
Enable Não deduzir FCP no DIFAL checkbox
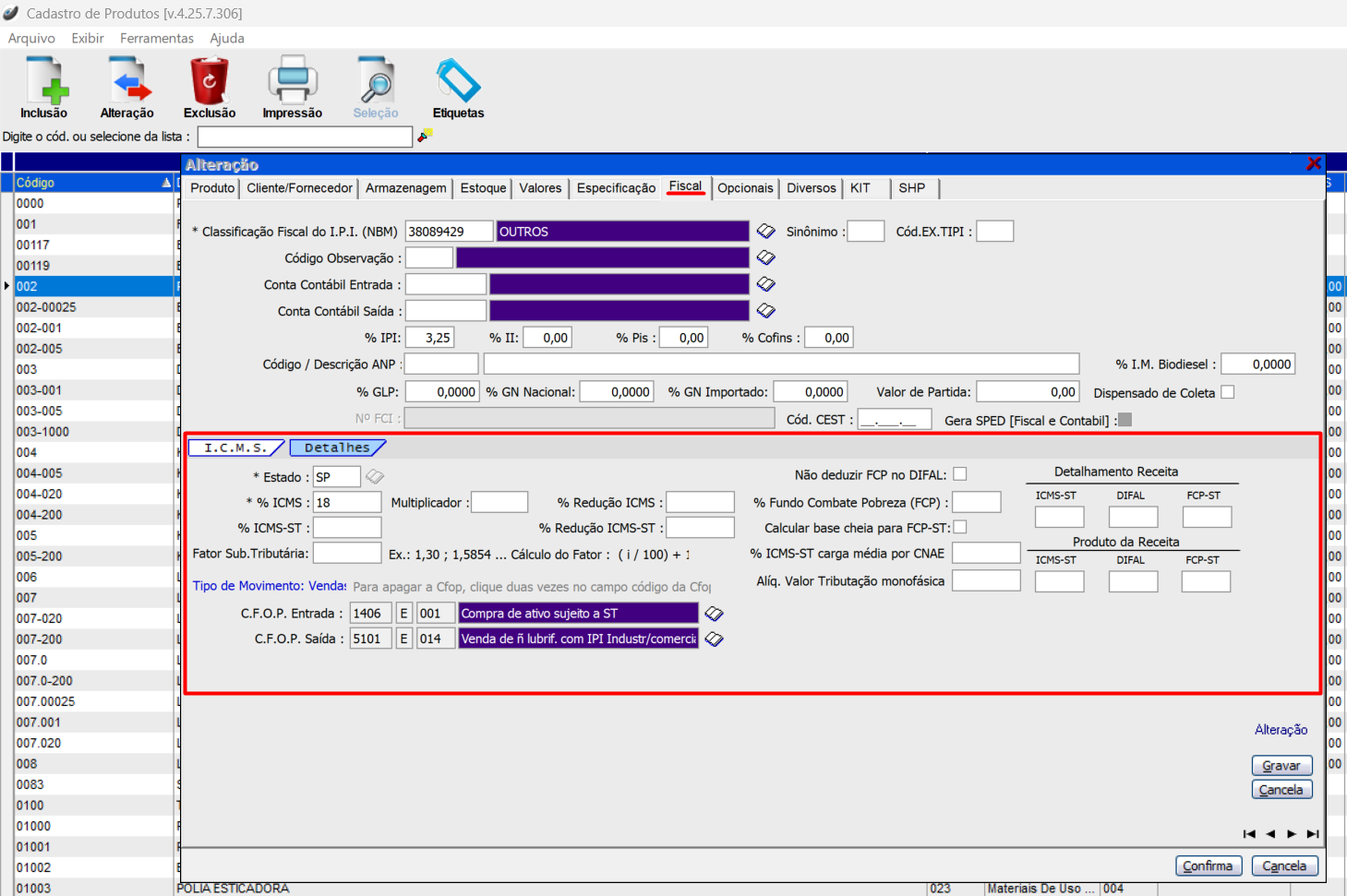pos(960,474)
